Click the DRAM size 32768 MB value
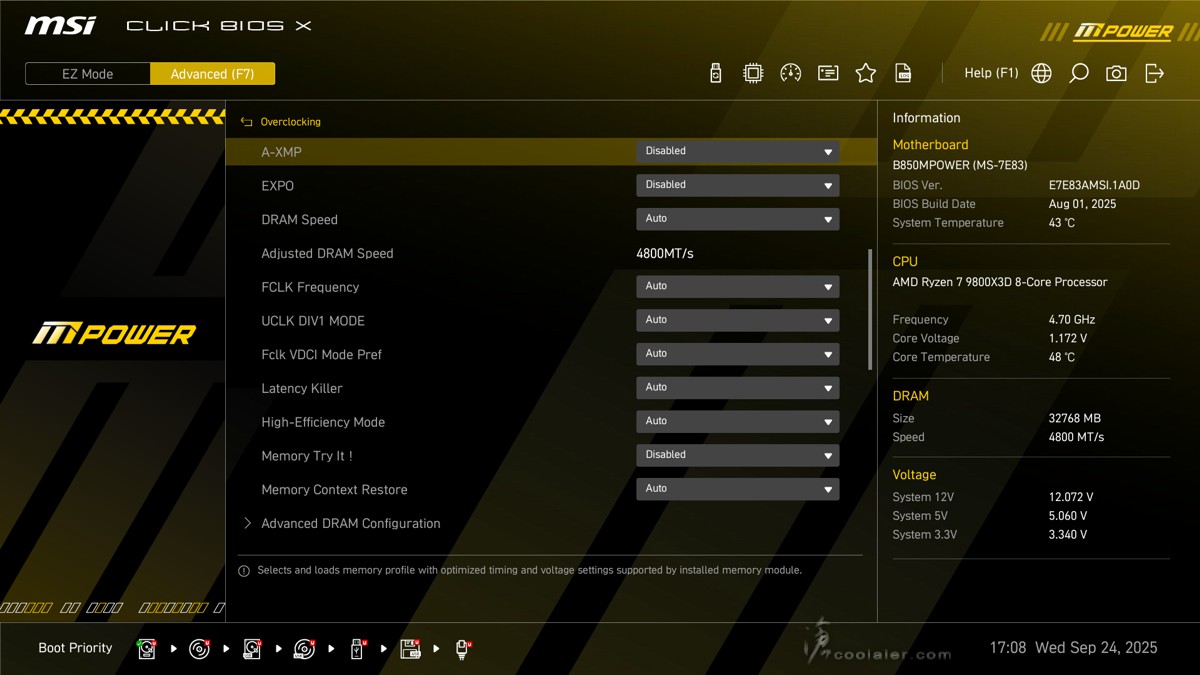 click(1075, 419)
